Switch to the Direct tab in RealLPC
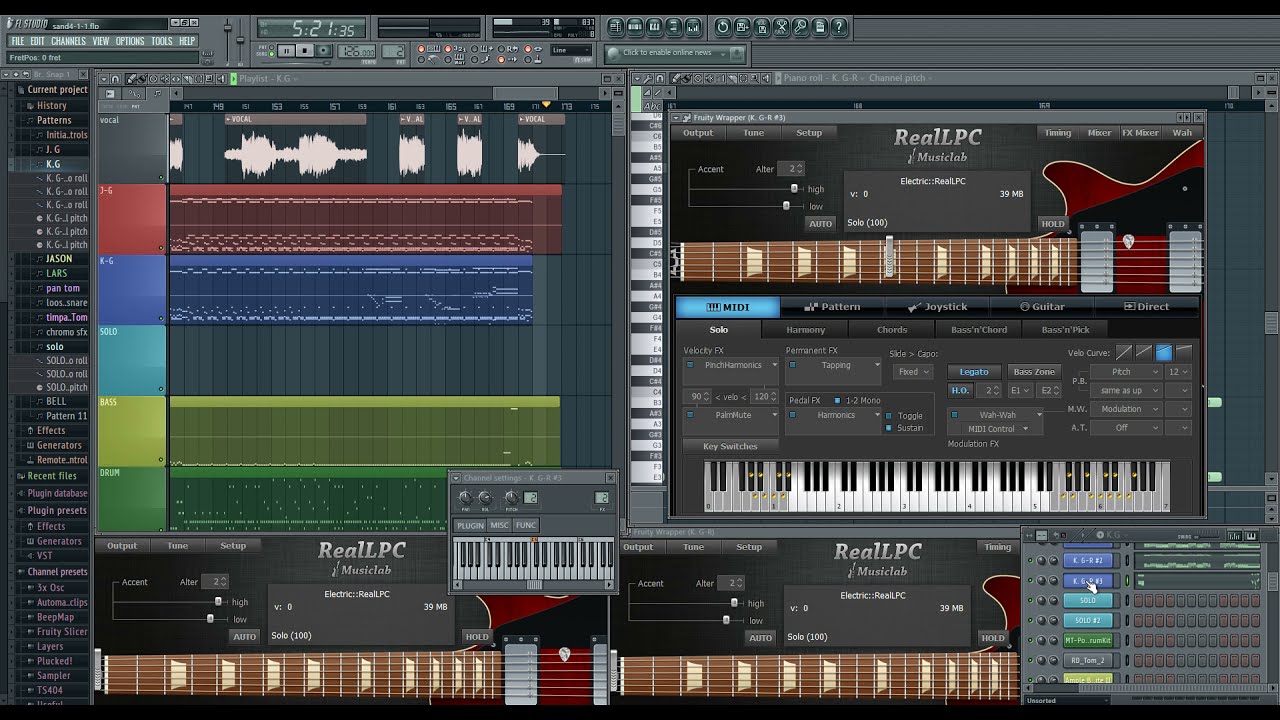 1147,307
